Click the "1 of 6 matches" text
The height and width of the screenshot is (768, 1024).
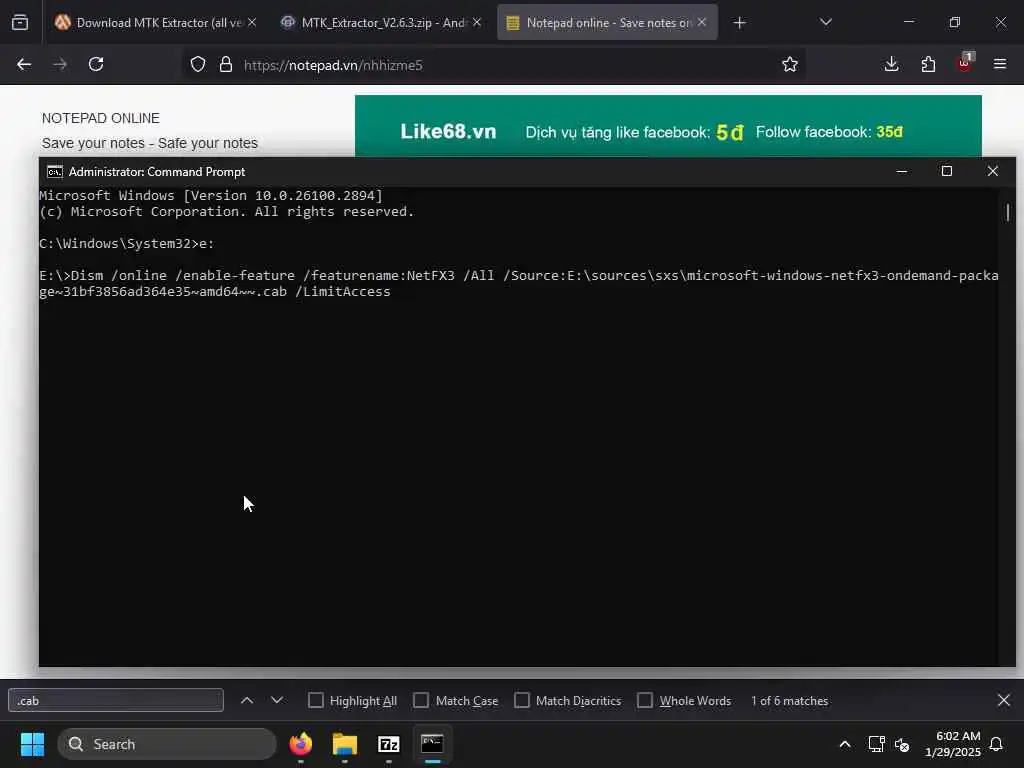point(790,701)
